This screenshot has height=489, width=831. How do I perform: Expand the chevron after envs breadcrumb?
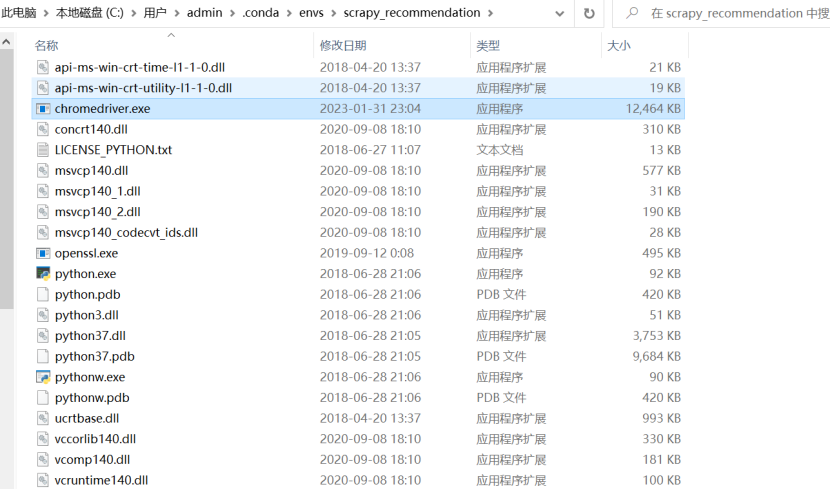click(333, 13)
